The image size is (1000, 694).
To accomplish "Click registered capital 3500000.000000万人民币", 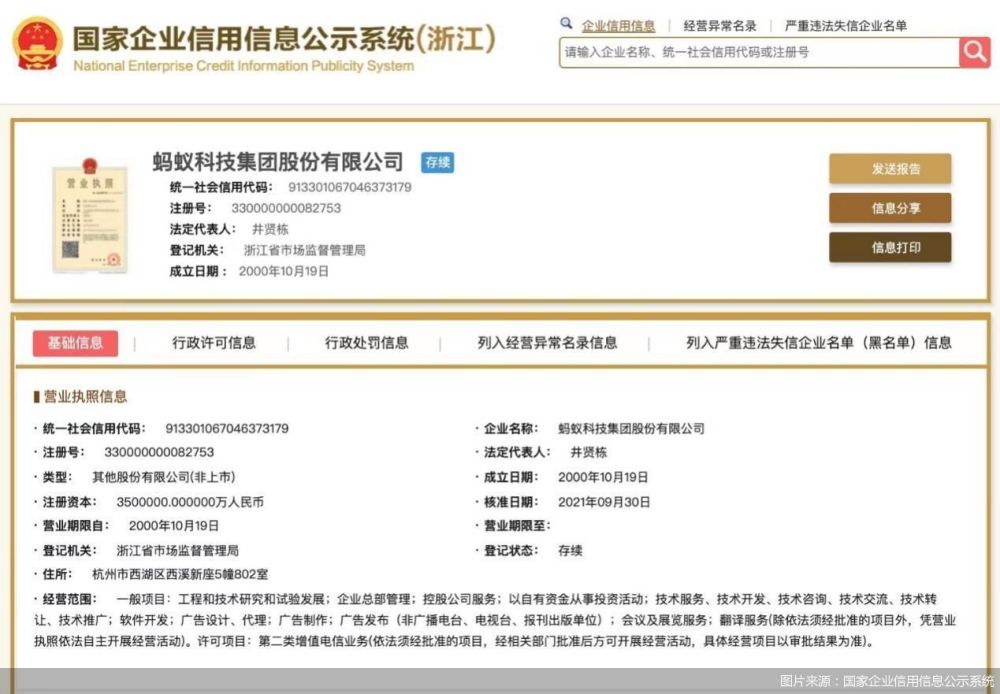I will [x=189, y=502].
